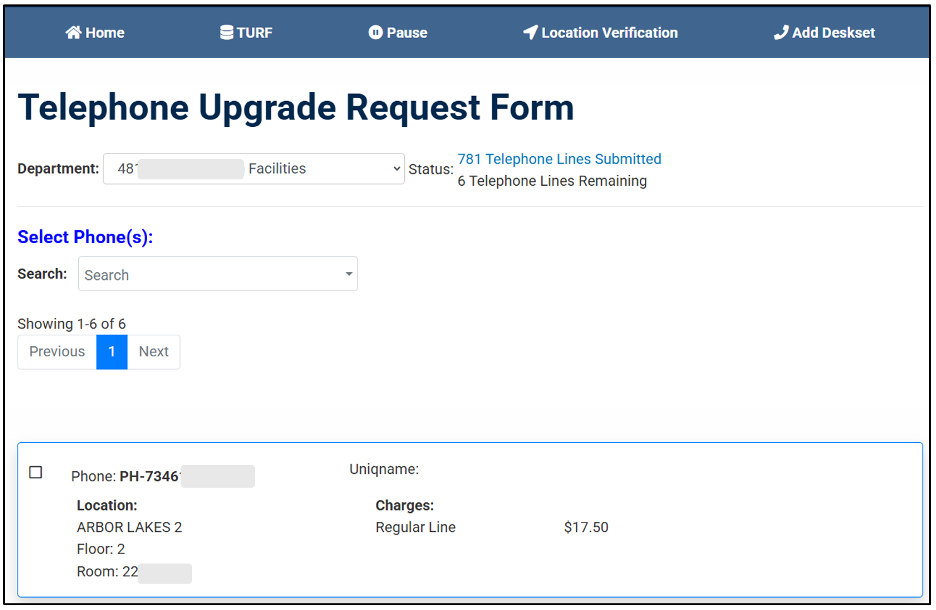This screenshot has height=610, width=936.
Task: Select page 1 in the pagination
Action: pos(111,351)
